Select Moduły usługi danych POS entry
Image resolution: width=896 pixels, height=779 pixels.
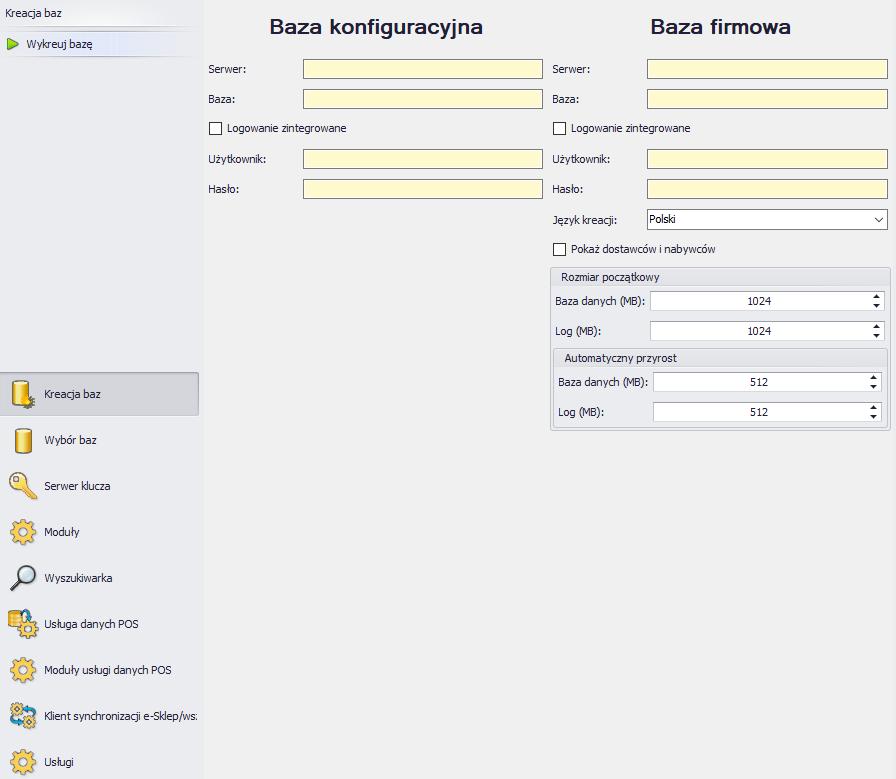[x=99, y=670]
